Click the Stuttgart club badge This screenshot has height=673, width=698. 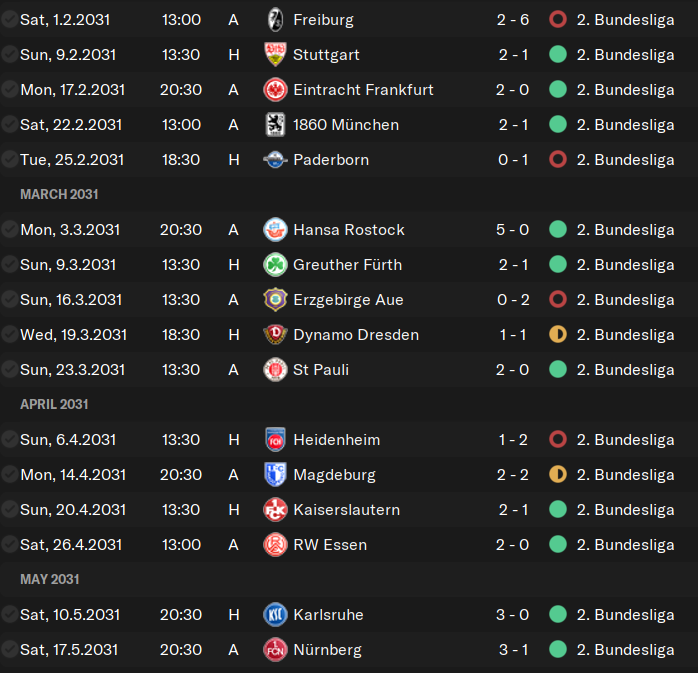tap(276, 54)
